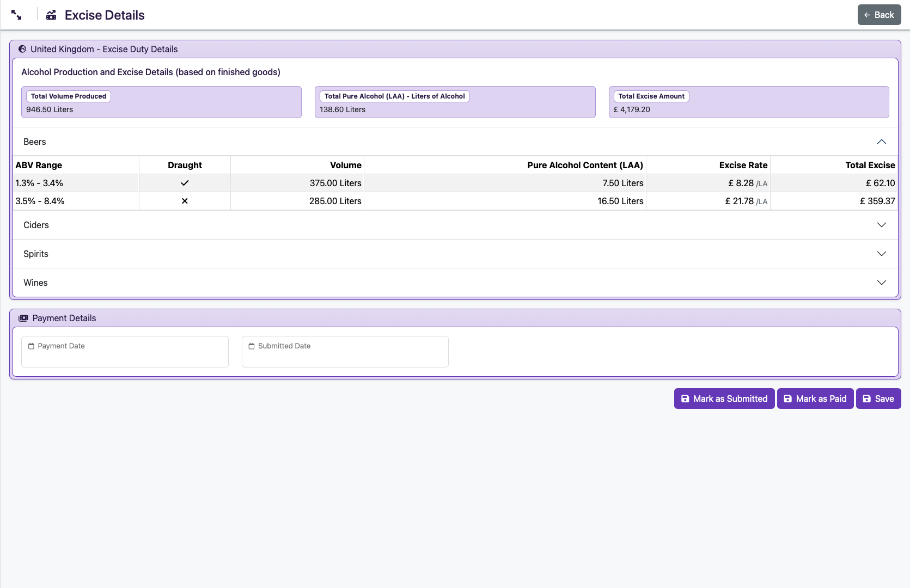Viewport: 910px width, 588px height.
Task: Go back using the Back button
Action: click(879, 15)
